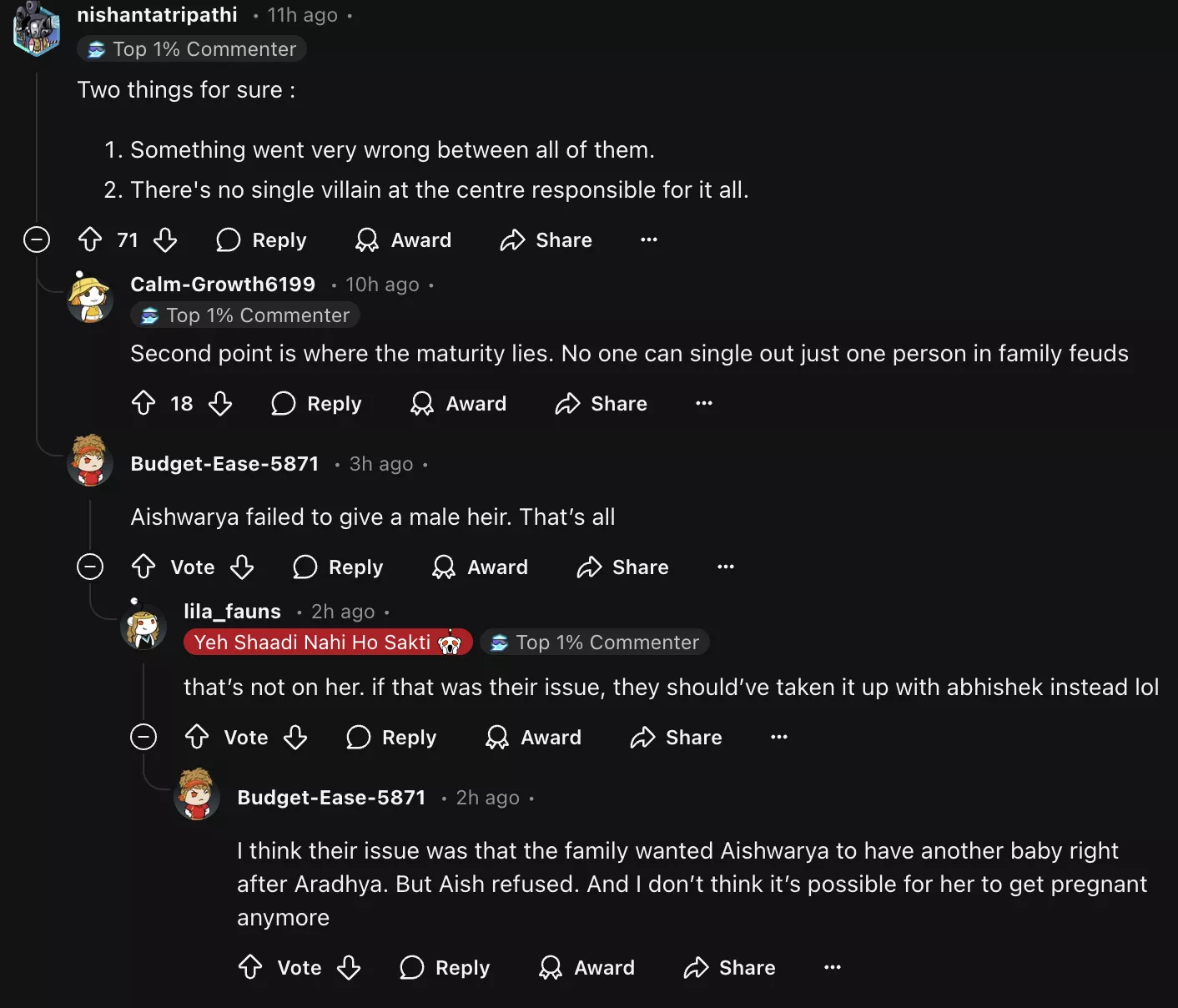Open more options on nishantatripathi's comment
The width and height of the screenshot is (1178, 1008).
(649, 240)
